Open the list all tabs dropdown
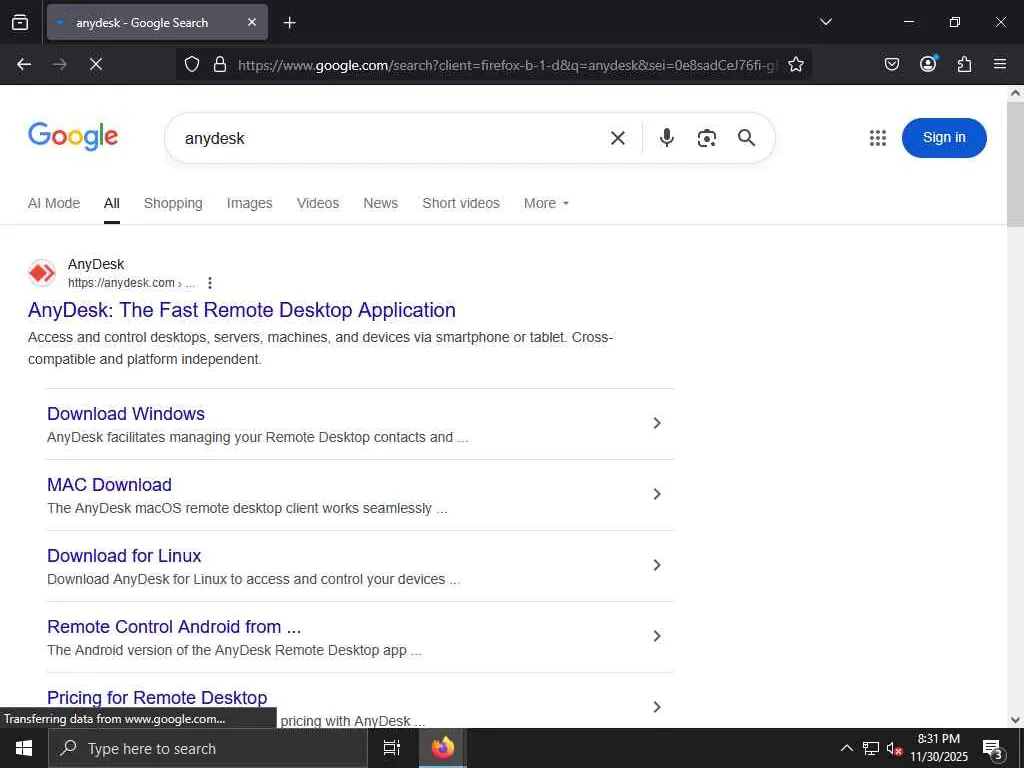This screenshot has height=768, width=1024. point(825,22)
